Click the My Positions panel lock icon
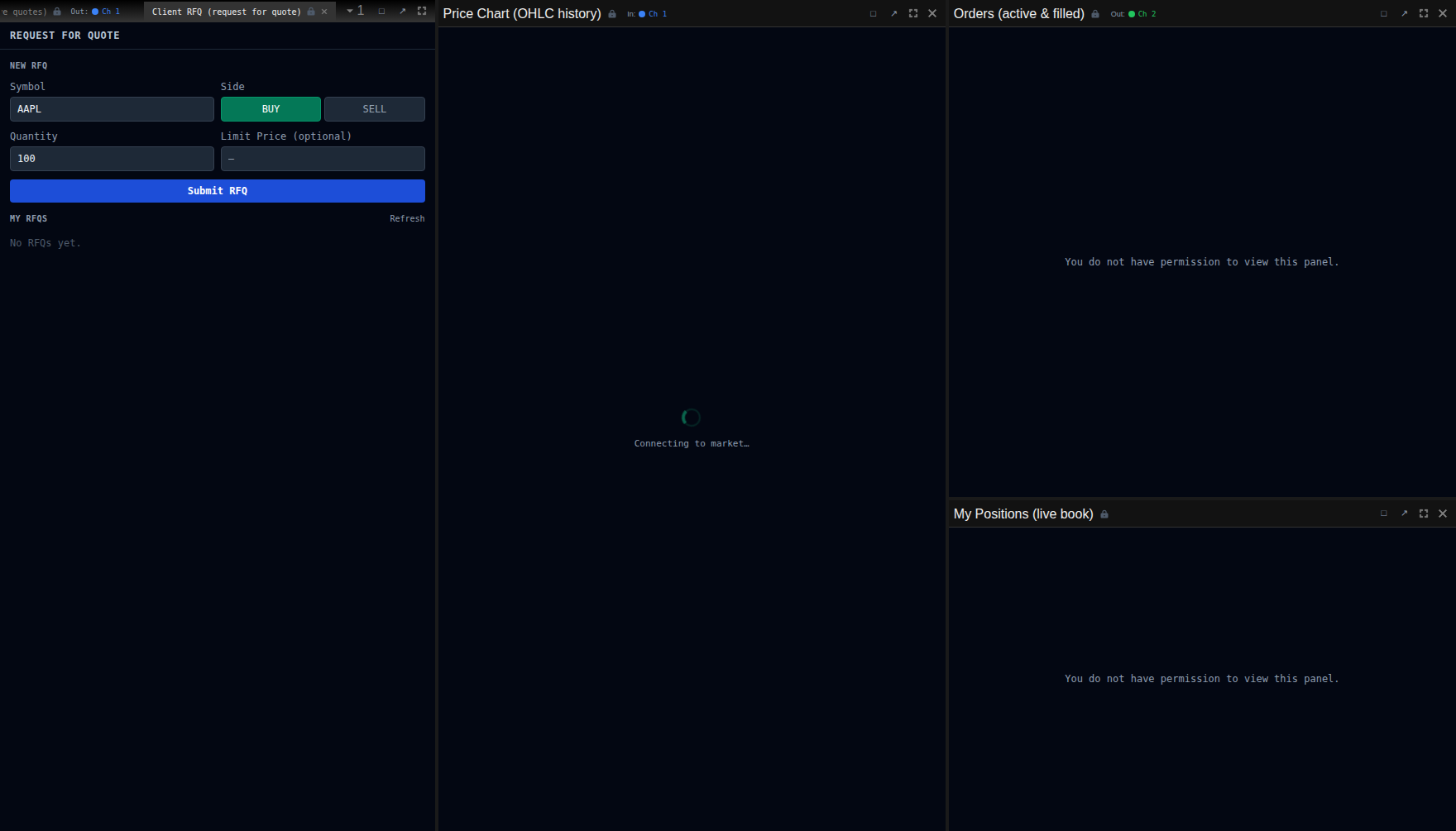This screenshot has width=1456, height=831. 1104,514
